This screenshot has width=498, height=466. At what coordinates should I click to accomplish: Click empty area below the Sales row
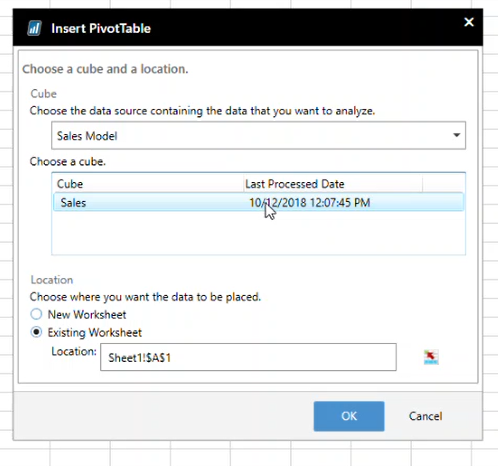258,232
